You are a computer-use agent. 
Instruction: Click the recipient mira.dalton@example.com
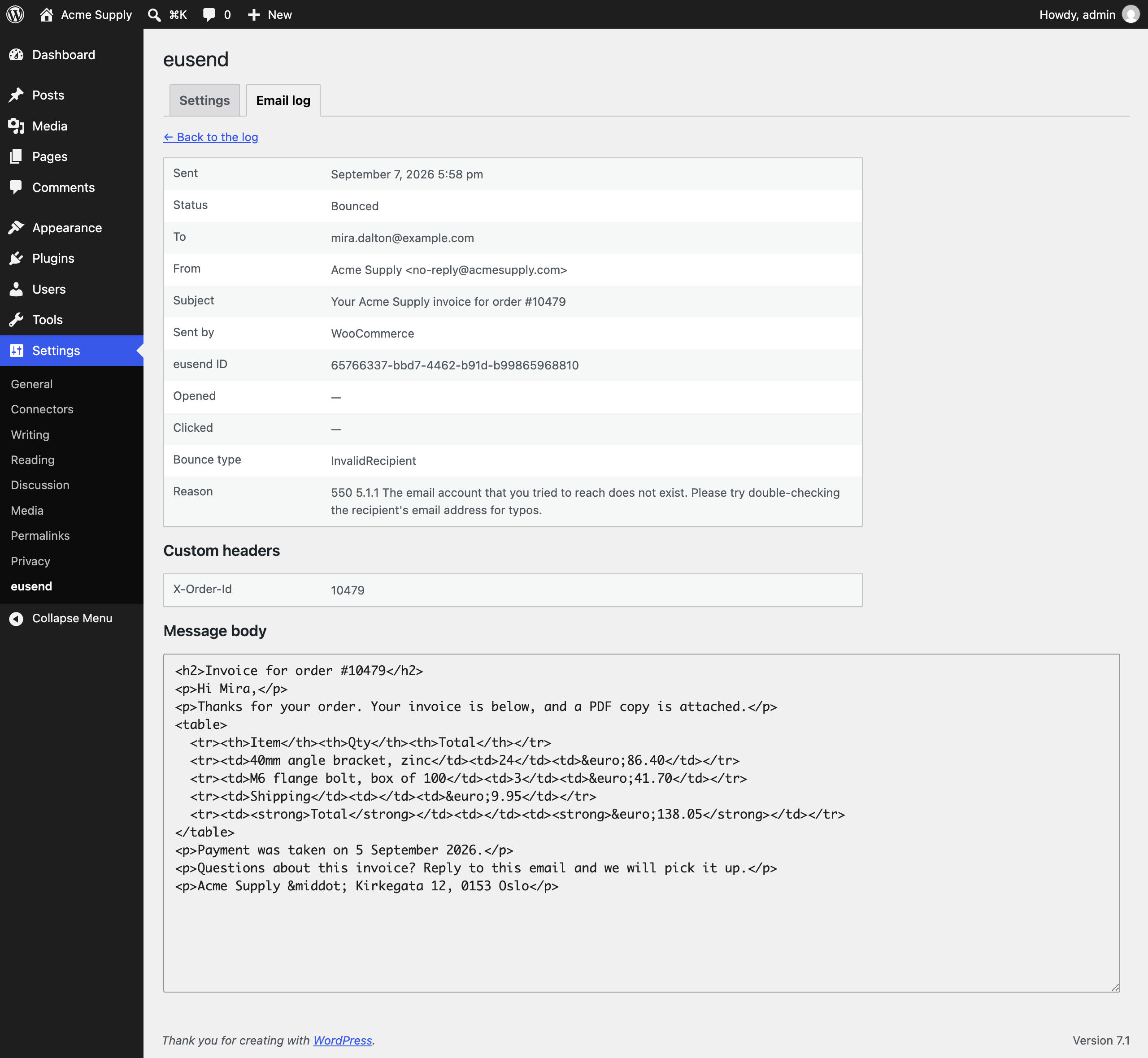[402, 238]
